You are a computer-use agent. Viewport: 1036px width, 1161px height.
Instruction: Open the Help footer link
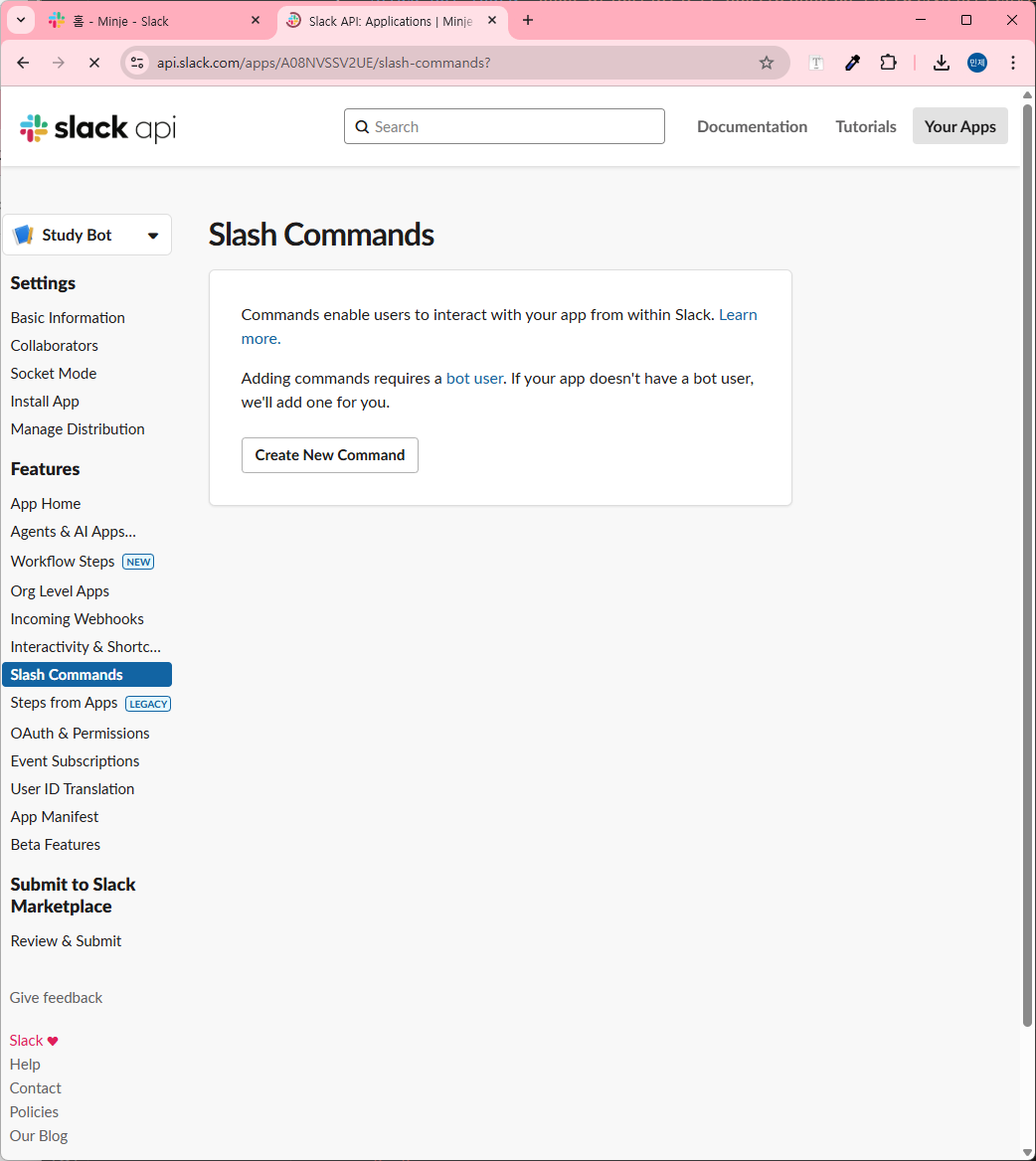[x=25, y=1064]
